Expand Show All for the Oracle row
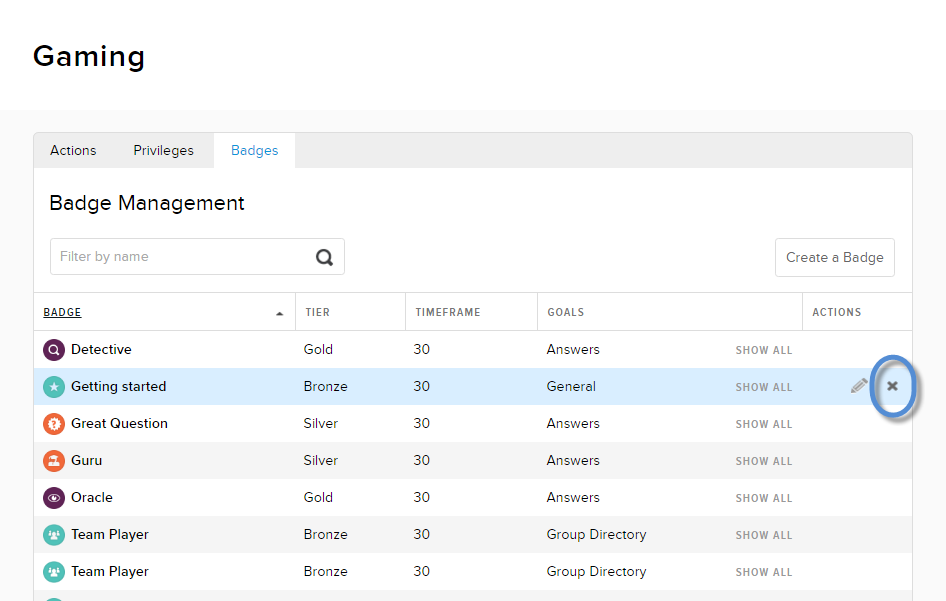 click(x=763, y=498)
